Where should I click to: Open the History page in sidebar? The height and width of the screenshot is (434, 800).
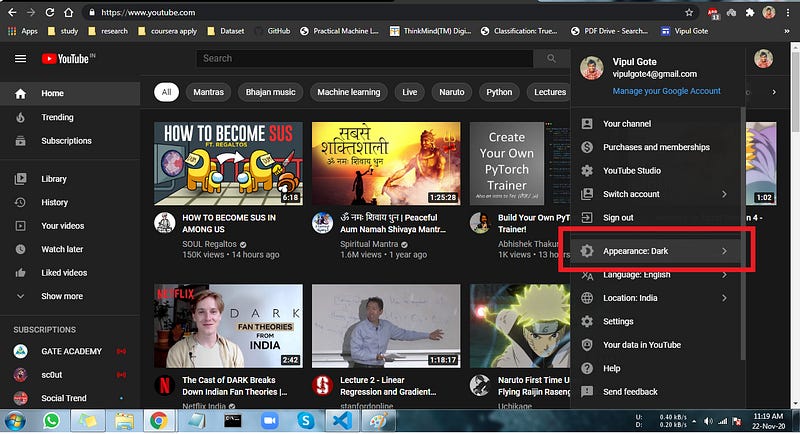tap(54, 202)
